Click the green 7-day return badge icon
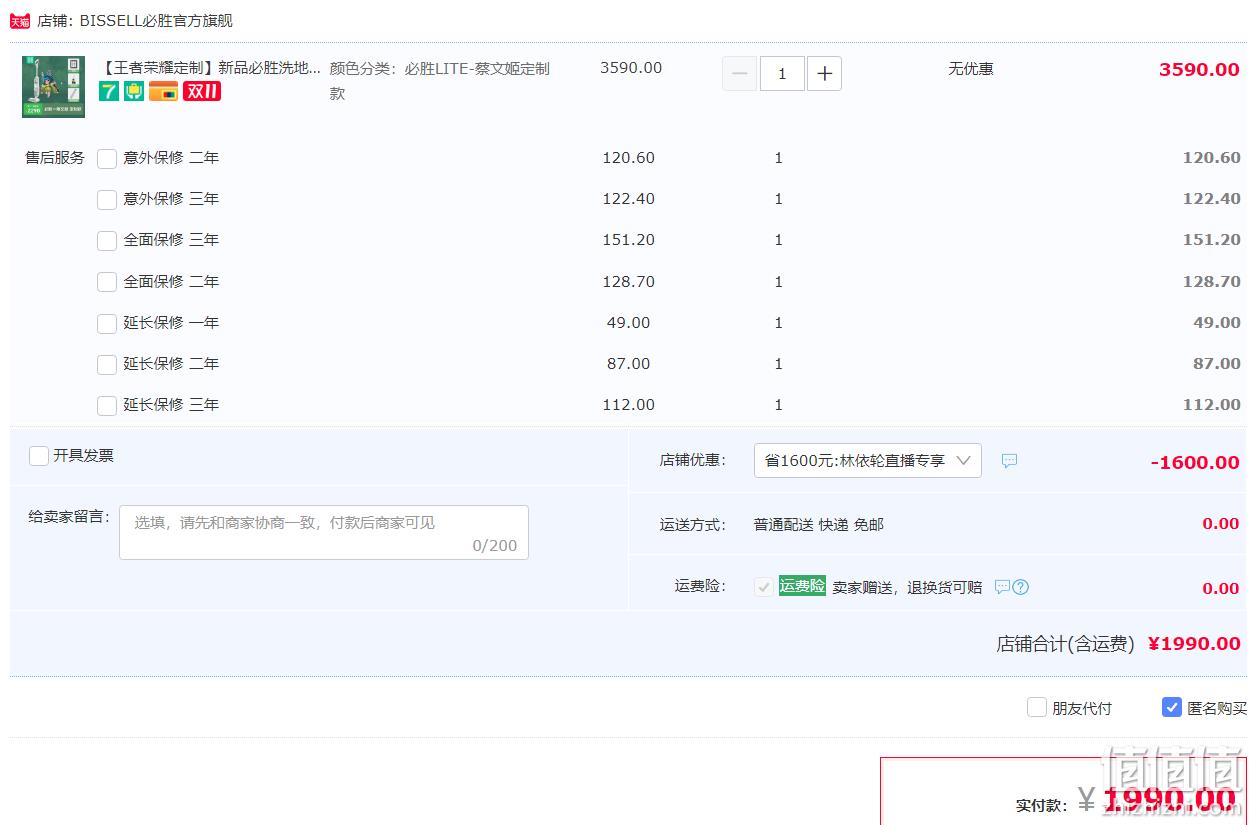This screenshot has width=1251, height=825. (x=108, y=92)
